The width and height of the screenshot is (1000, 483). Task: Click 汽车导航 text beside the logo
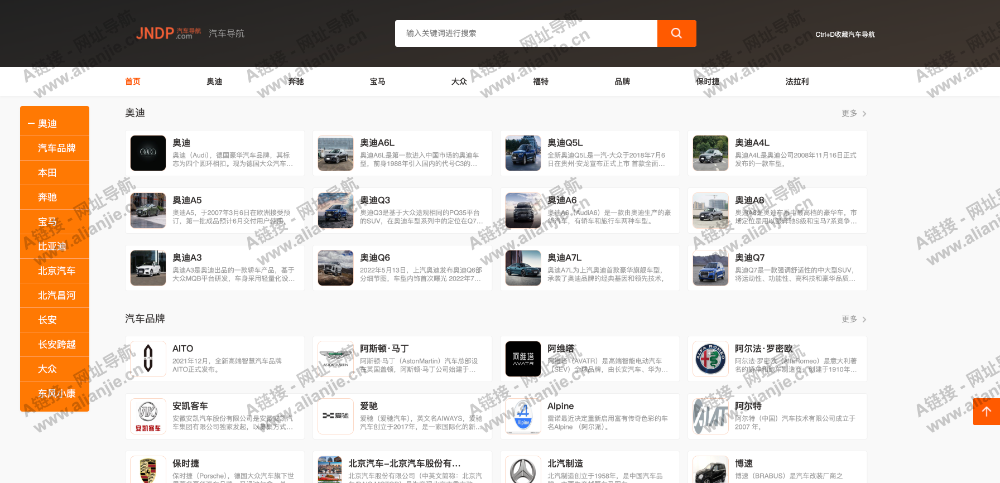tap(226, 33)
